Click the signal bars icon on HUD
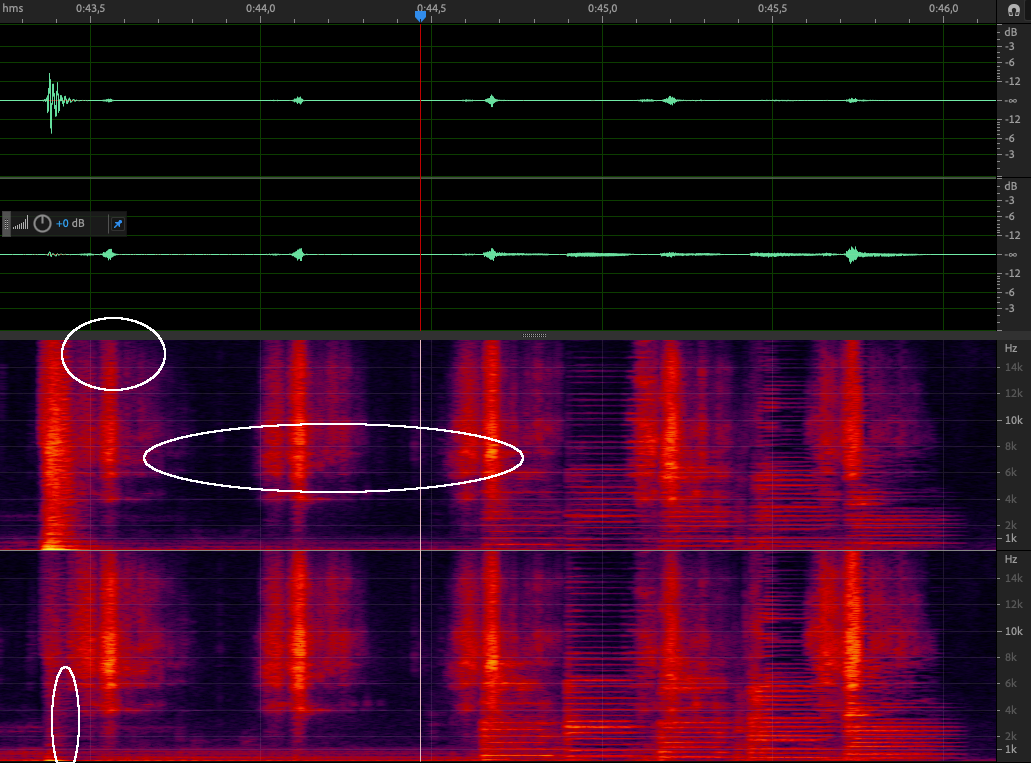This screenshot has height=763, width=1031. point(21,224)
